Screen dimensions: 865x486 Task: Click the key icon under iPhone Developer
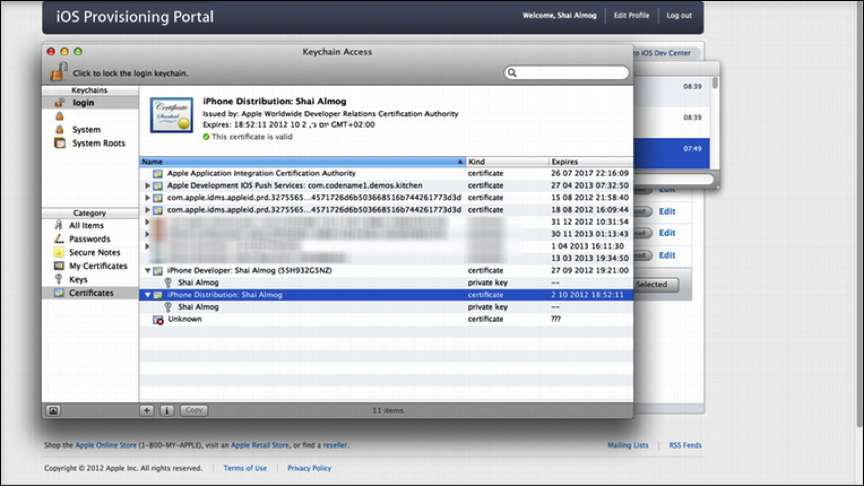pyautogui.click(x=168, y=283)
